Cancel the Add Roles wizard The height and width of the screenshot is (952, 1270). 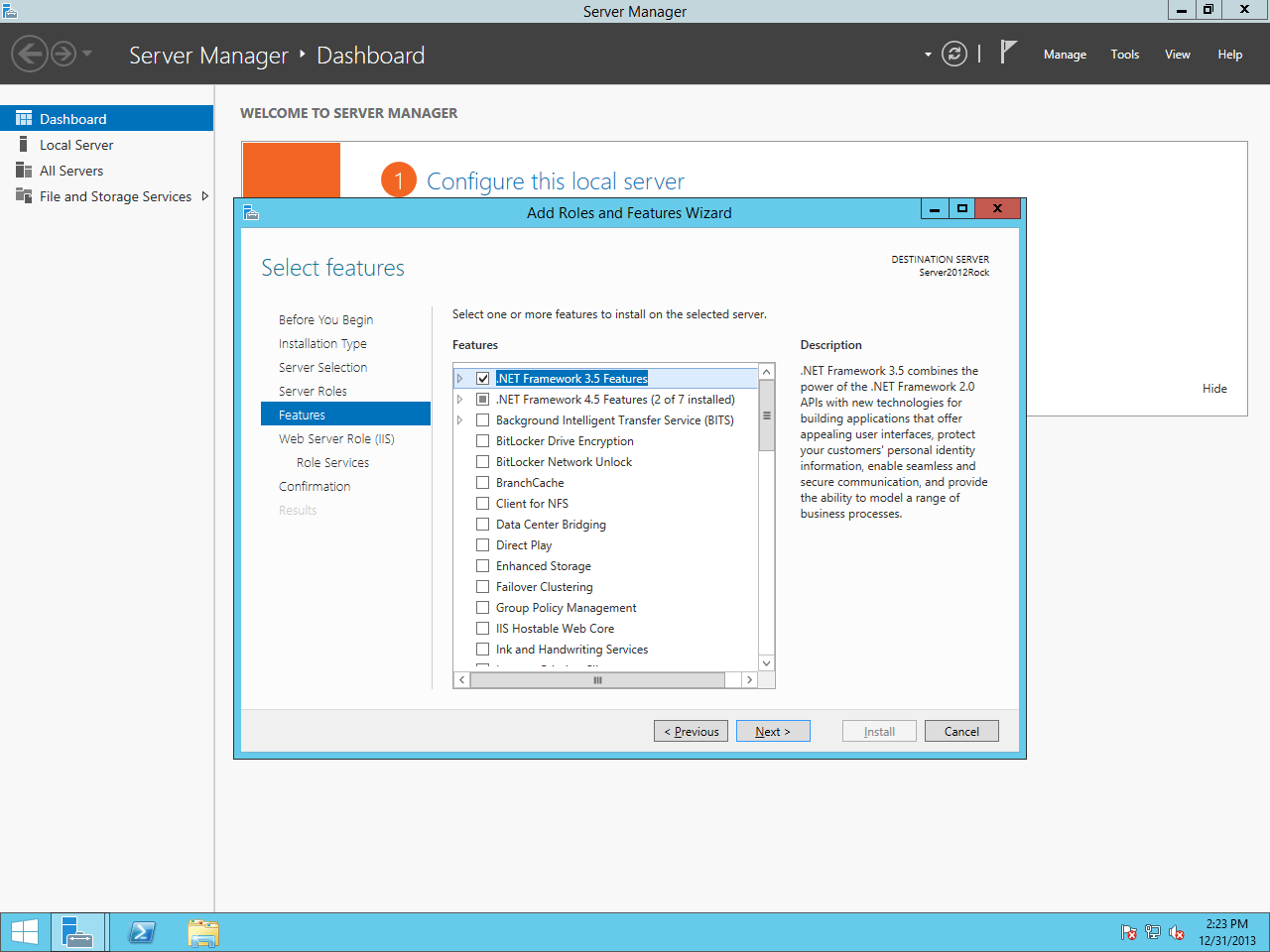coord(961,732)
